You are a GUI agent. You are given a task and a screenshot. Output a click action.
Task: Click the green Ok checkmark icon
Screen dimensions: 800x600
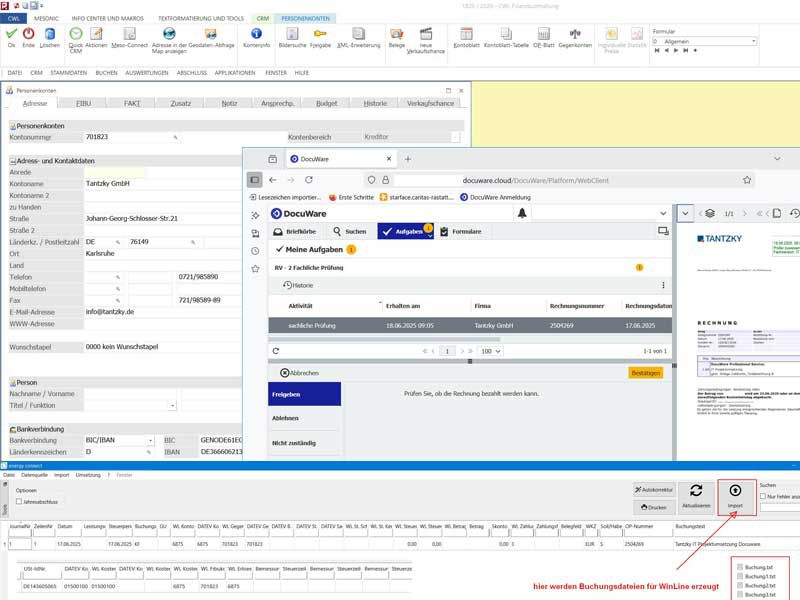coord(11,34)
